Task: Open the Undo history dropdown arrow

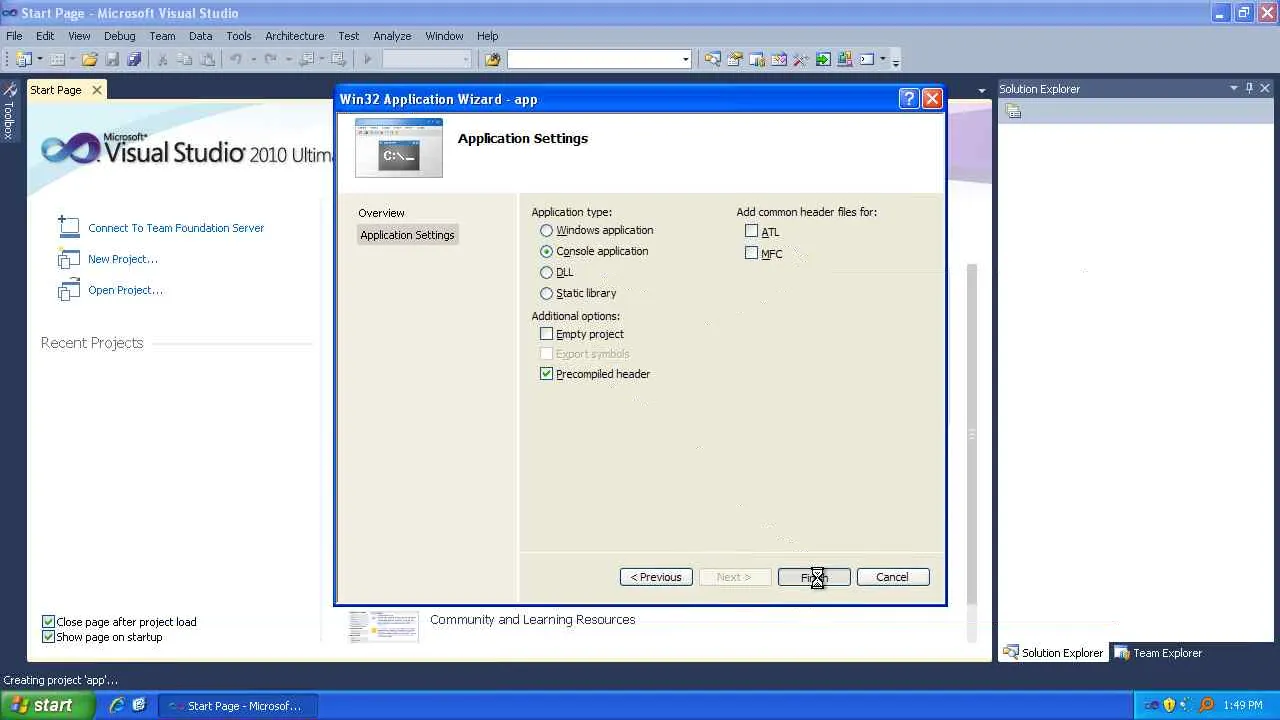Action: pos(252,59)
